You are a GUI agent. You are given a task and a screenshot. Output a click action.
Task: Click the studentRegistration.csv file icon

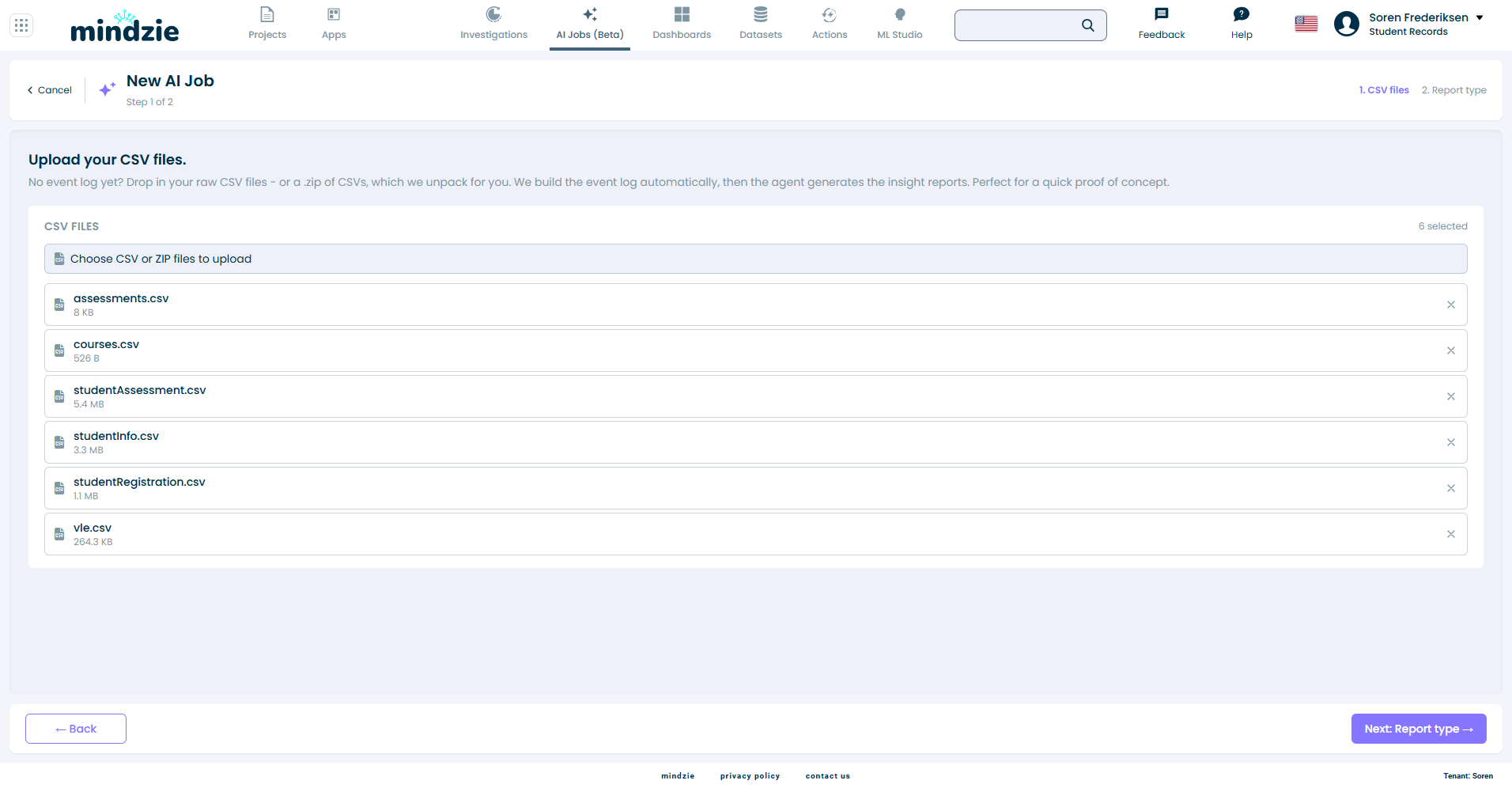pos(59,488)
